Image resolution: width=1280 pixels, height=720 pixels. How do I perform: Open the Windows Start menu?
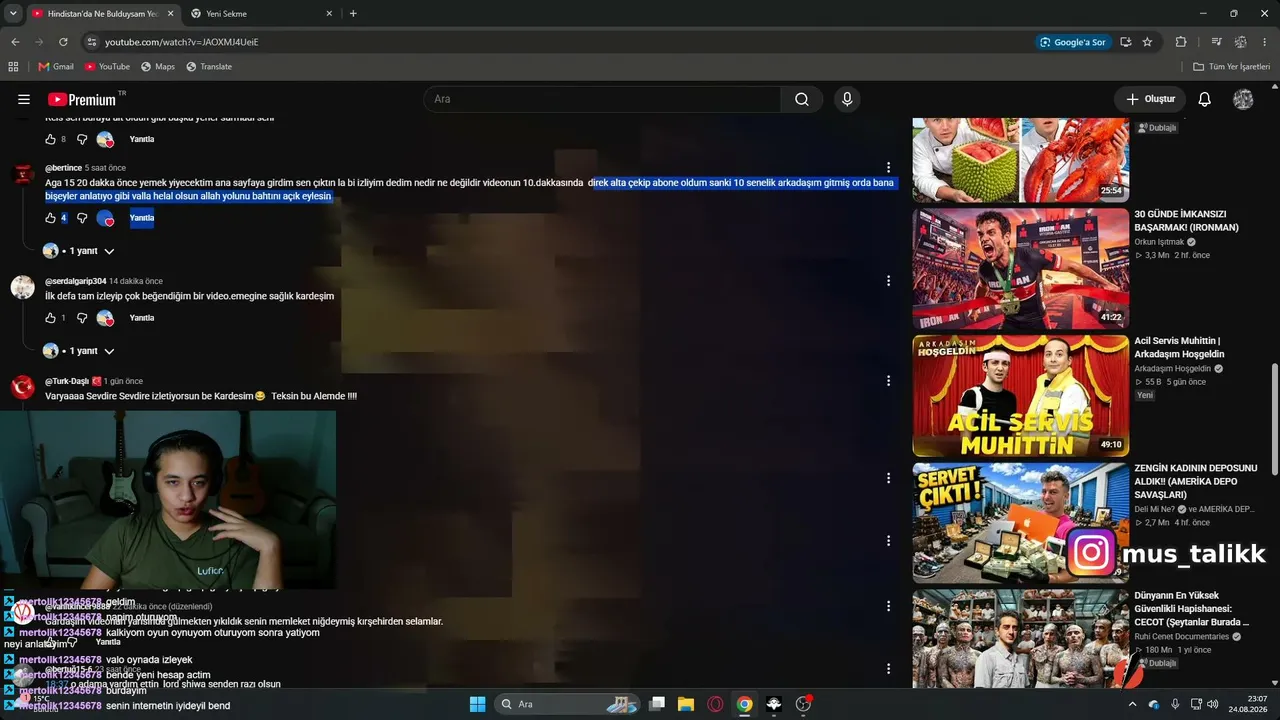(x=477, y=704)
